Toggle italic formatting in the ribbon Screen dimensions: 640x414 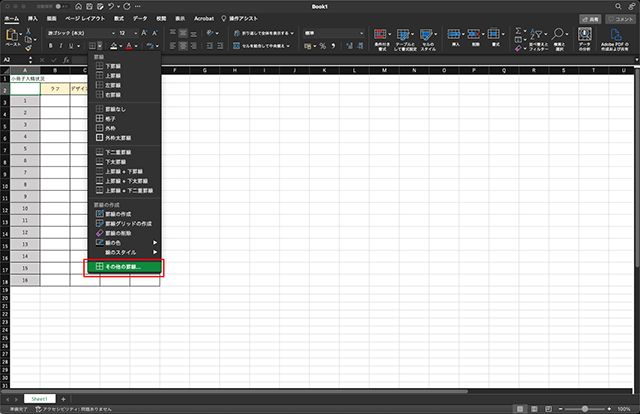pyautogui.click(x=61, y=45)
